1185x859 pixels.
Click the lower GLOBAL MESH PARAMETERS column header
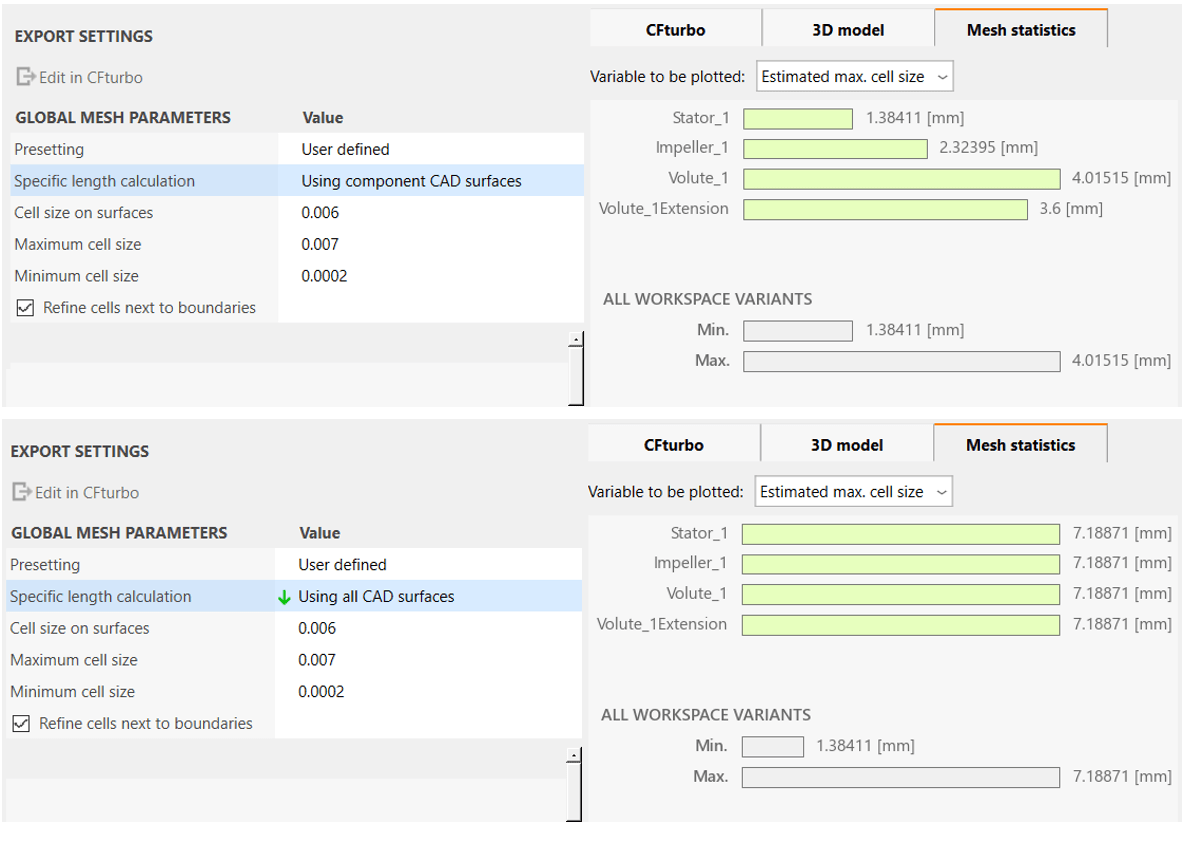119,533
